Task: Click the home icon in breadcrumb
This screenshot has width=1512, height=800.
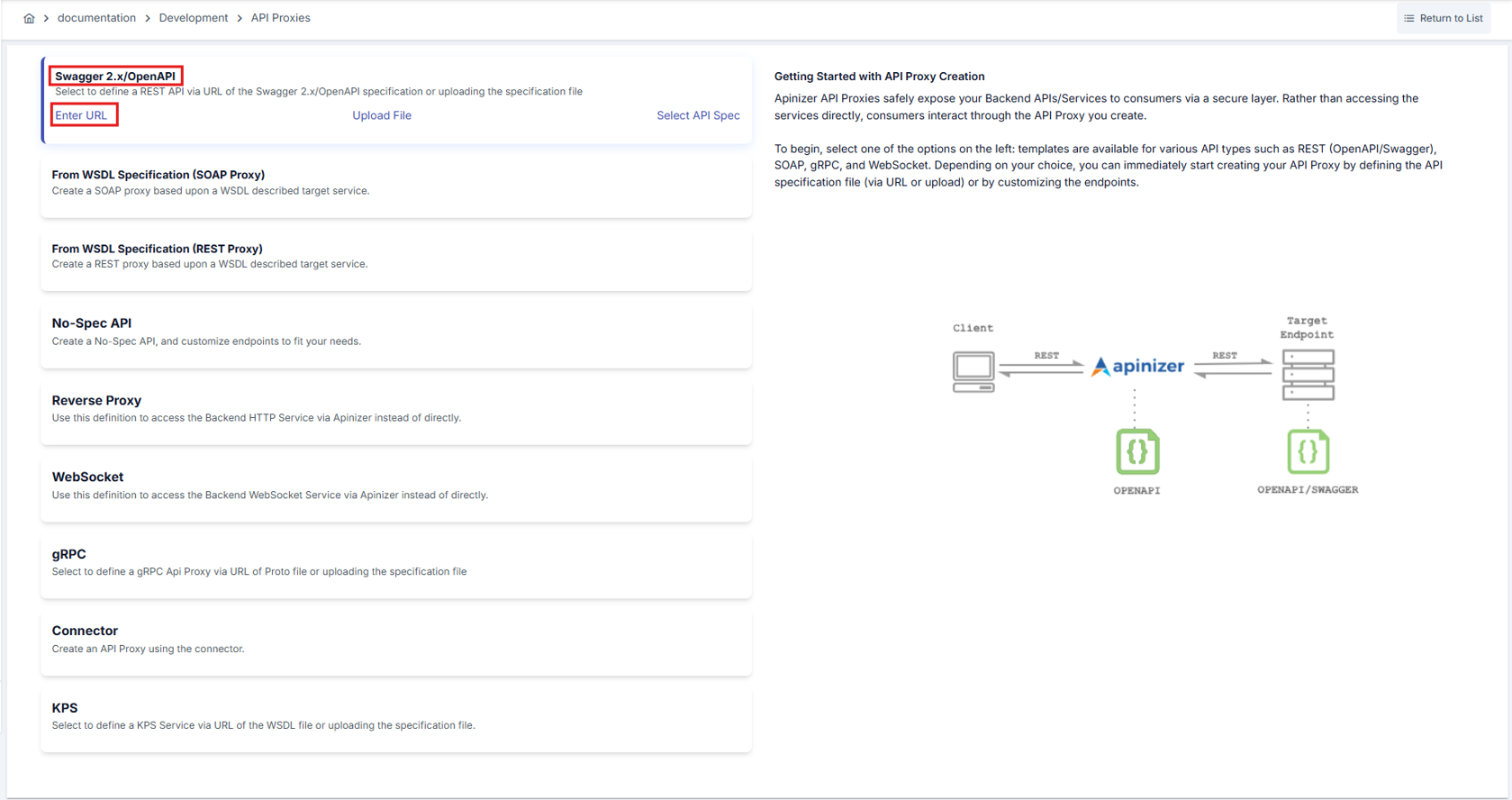Action: (x=29, y=18)
